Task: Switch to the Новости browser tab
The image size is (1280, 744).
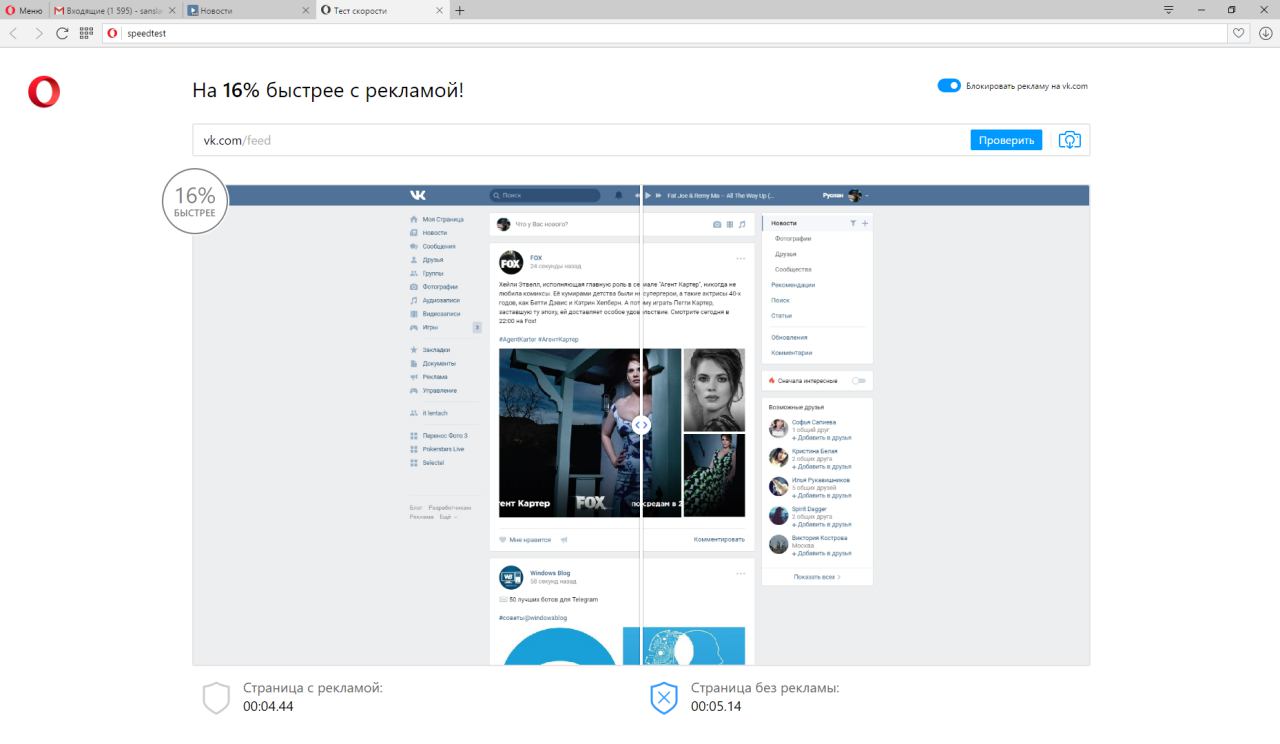Action: tap(250, 10)
